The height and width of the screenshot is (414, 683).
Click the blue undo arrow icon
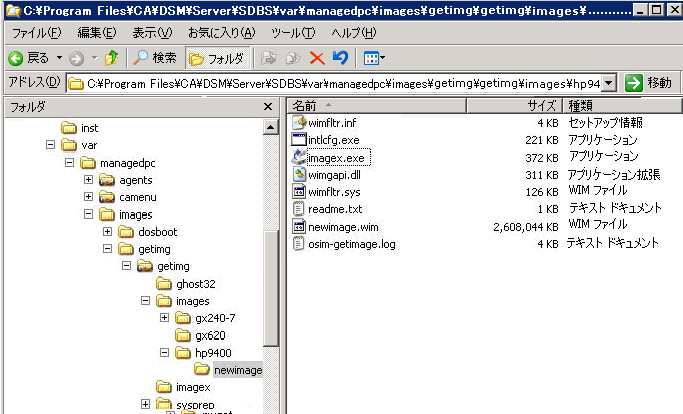340,58
